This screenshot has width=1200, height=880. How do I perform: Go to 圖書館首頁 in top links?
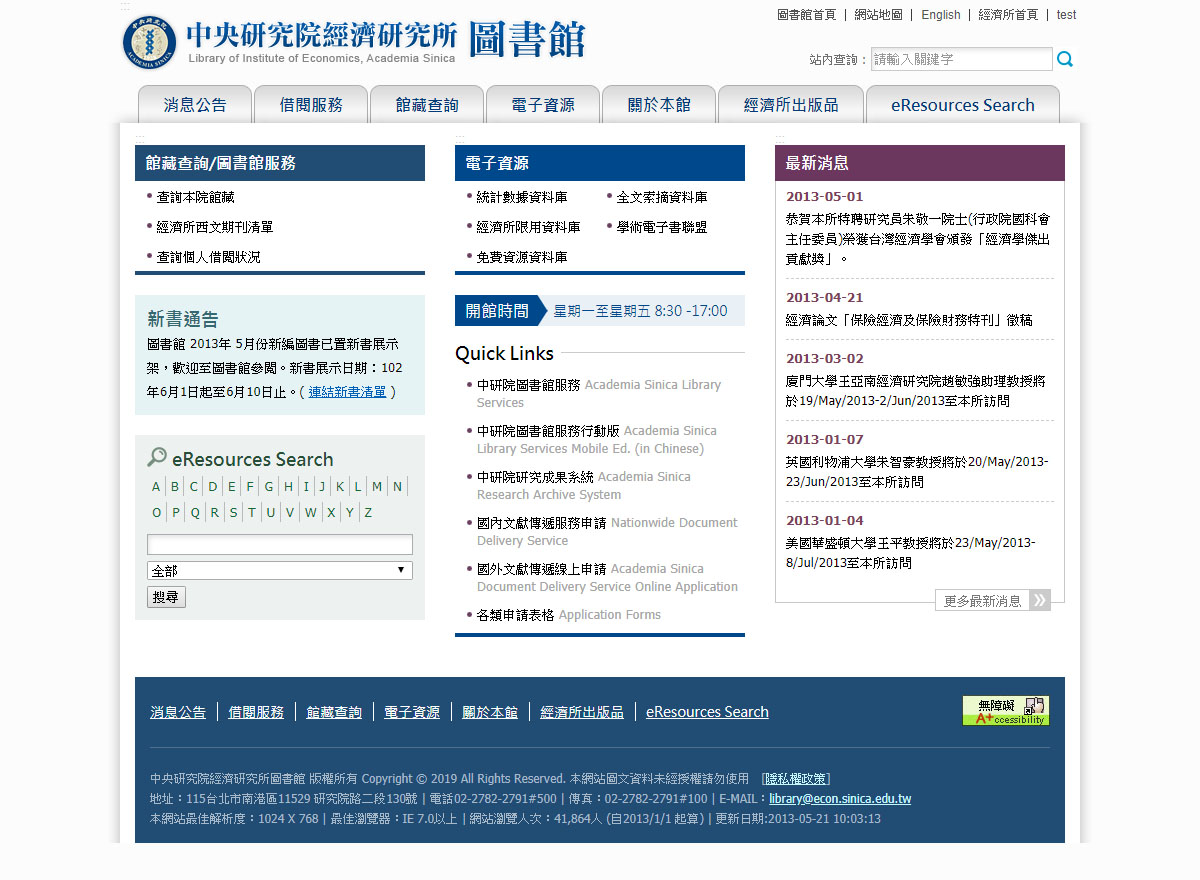click(x=806, y=15)
